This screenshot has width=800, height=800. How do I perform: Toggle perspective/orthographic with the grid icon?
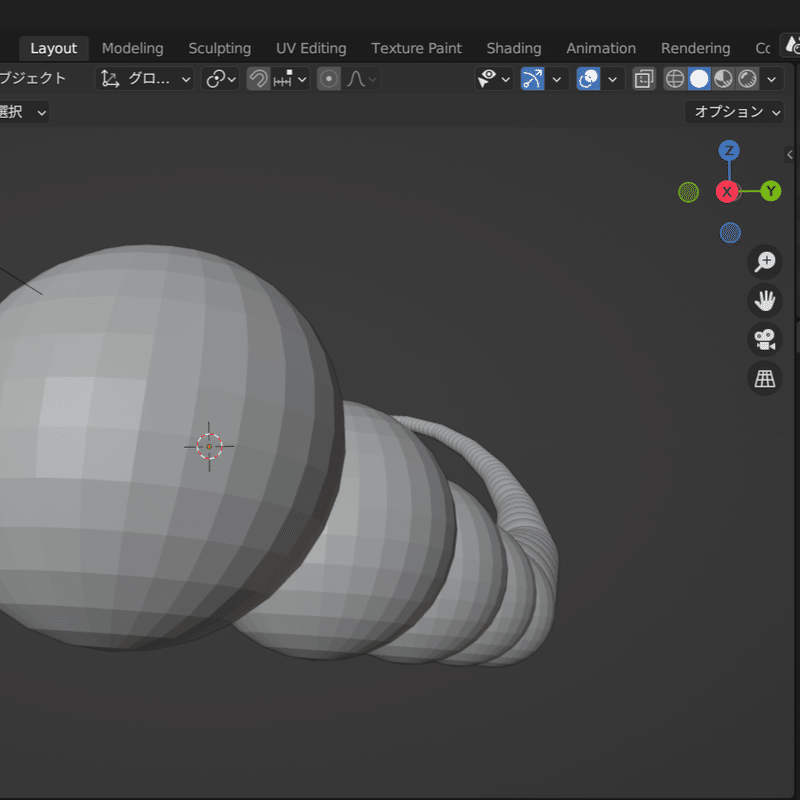[x=765, y=379]
